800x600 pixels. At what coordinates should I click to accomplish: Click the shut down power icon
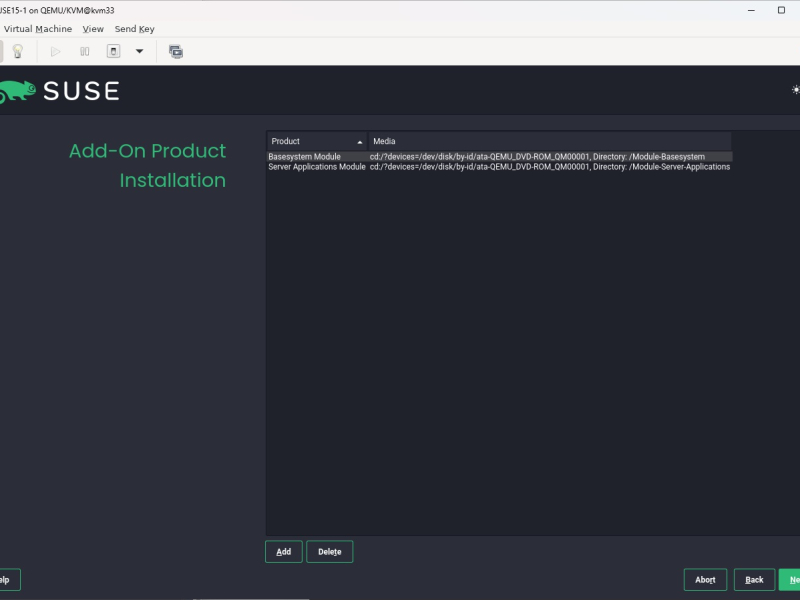113,51
